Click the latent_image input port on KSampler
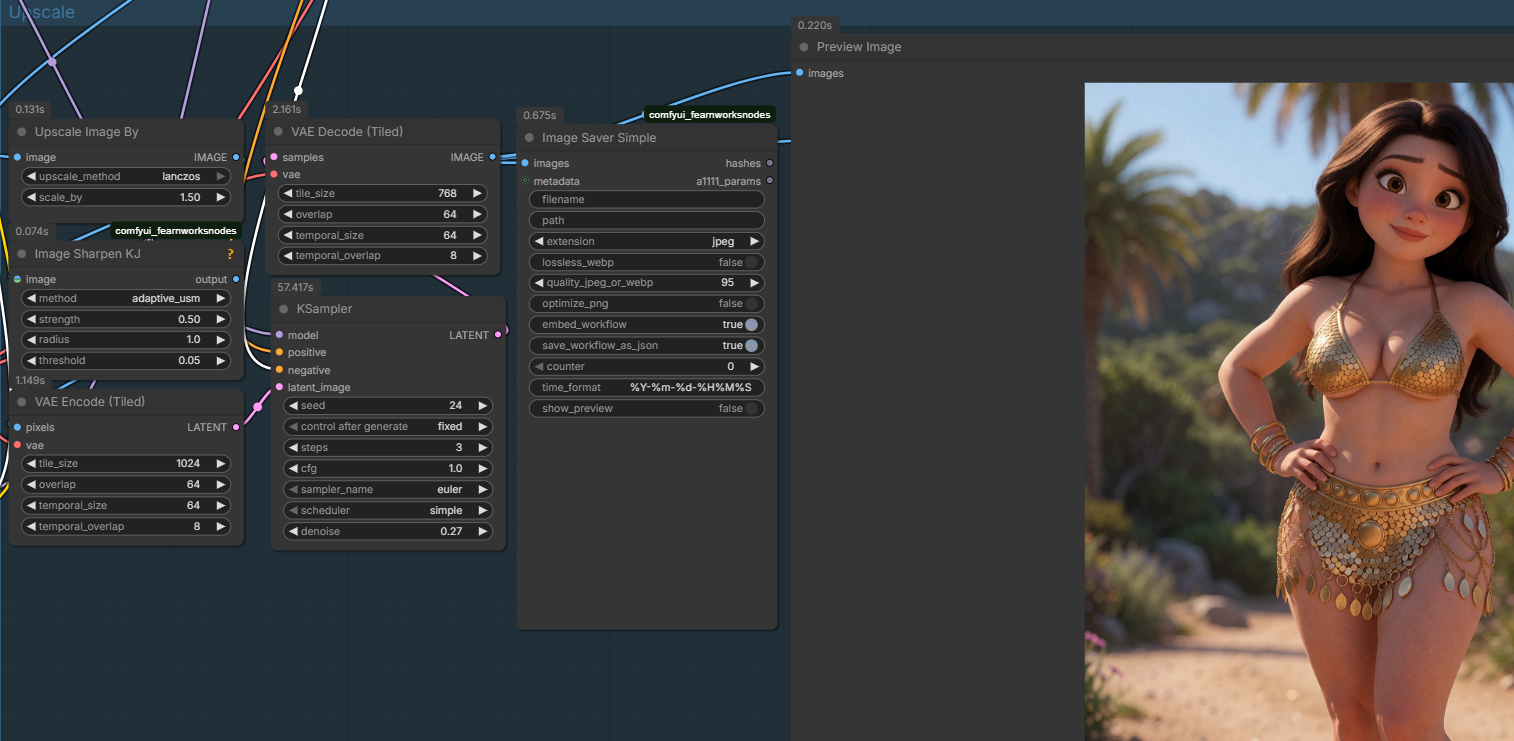 pos(279,387)
